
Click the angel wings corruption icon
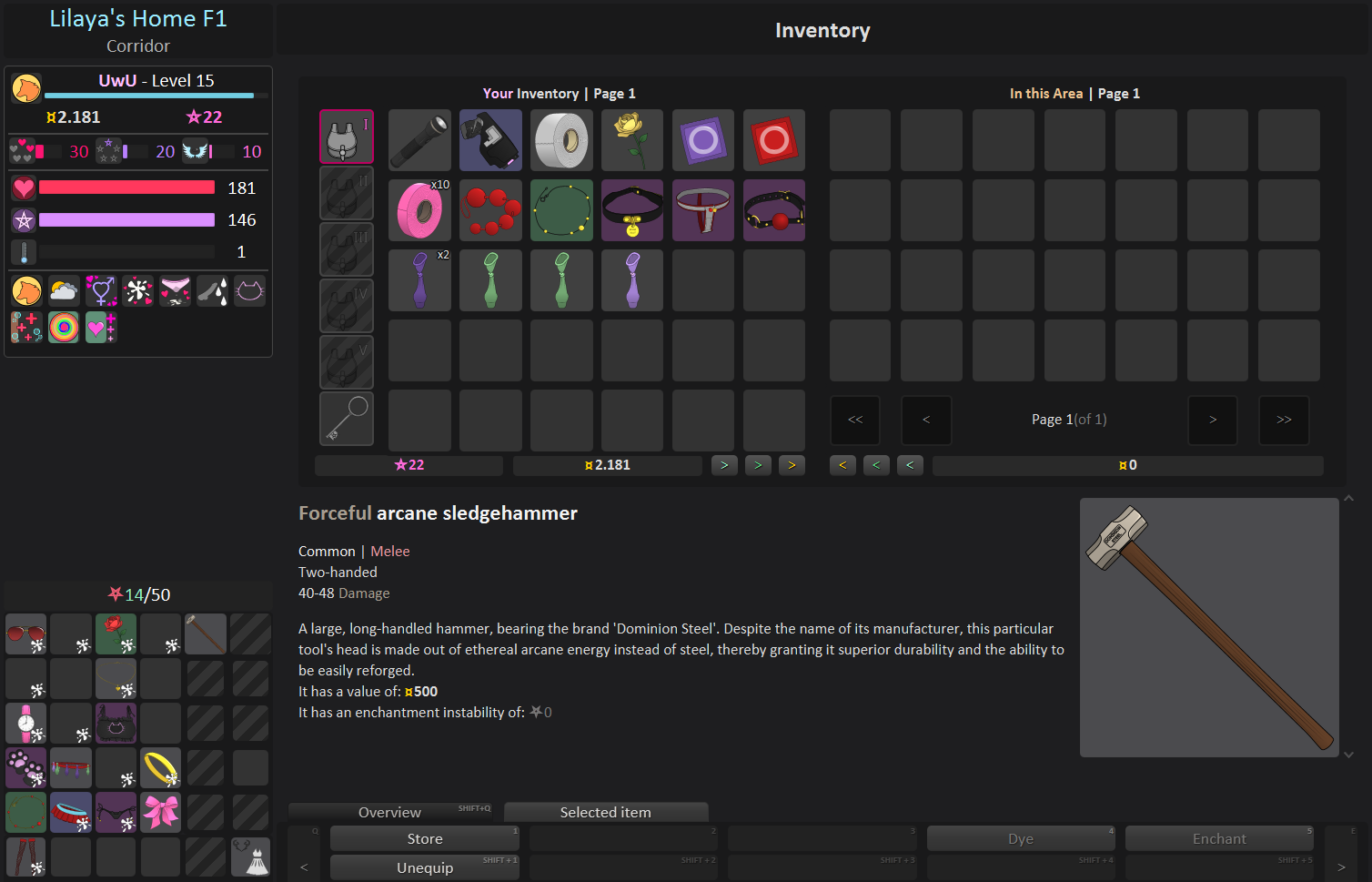point(195,151)
